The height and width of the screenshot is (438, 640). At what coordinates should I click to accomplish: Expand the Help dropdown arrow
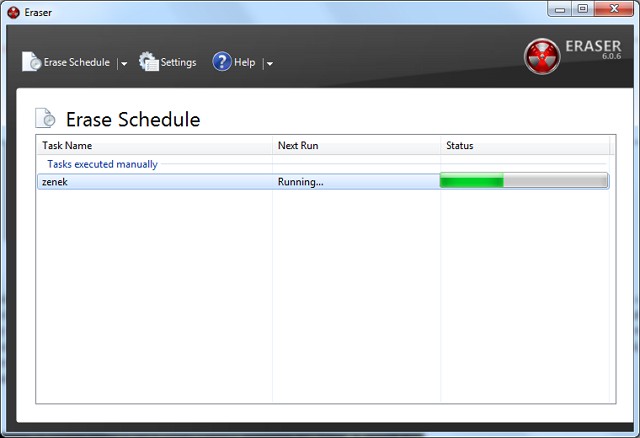click(270, 63)
